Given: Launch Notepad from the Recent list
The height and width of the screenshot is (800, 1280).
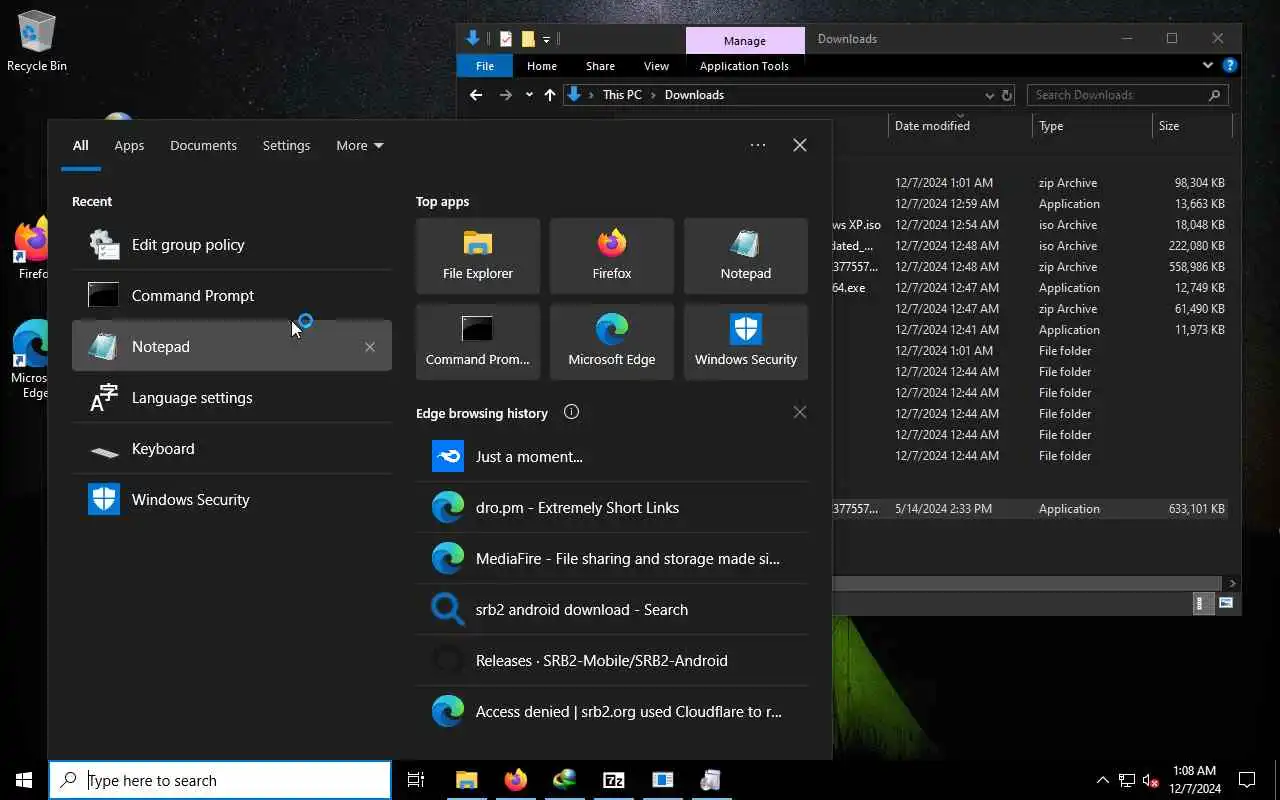Looking at the screenshot, I should [x=232, y=346].
